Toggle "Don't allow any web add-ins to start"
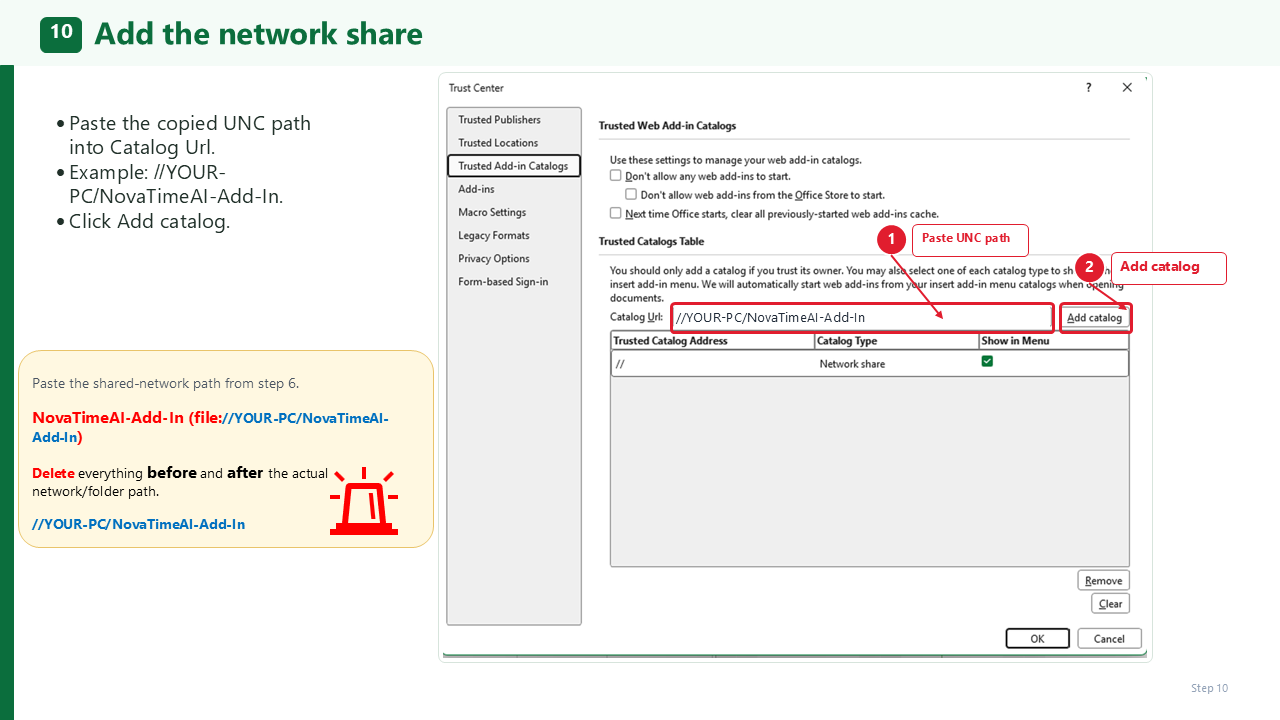Image resolution: width=1280 pixels, height=720 pixels. (x=616, y=176)
